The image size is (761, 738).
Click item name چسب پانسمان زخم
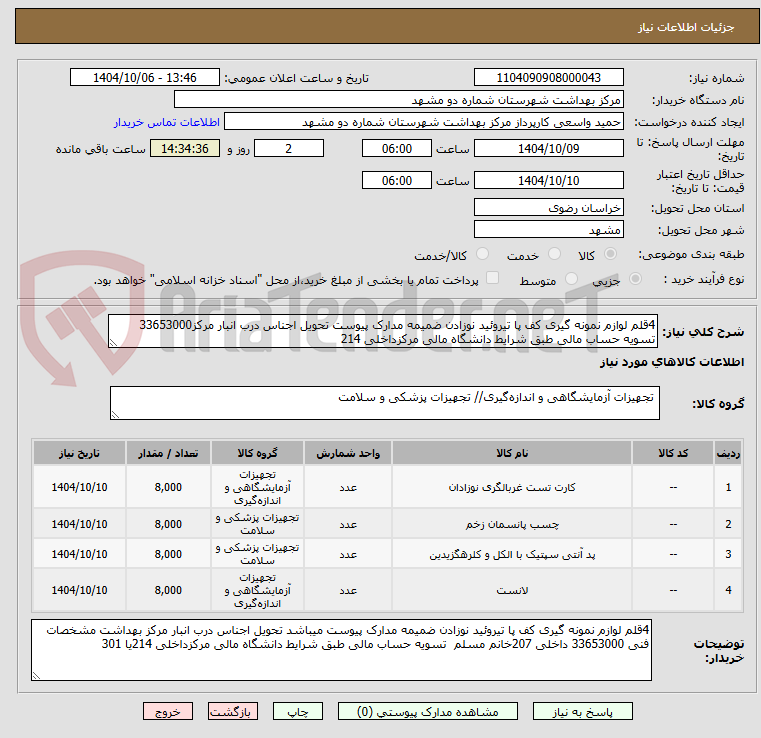[x=512, y=525]
